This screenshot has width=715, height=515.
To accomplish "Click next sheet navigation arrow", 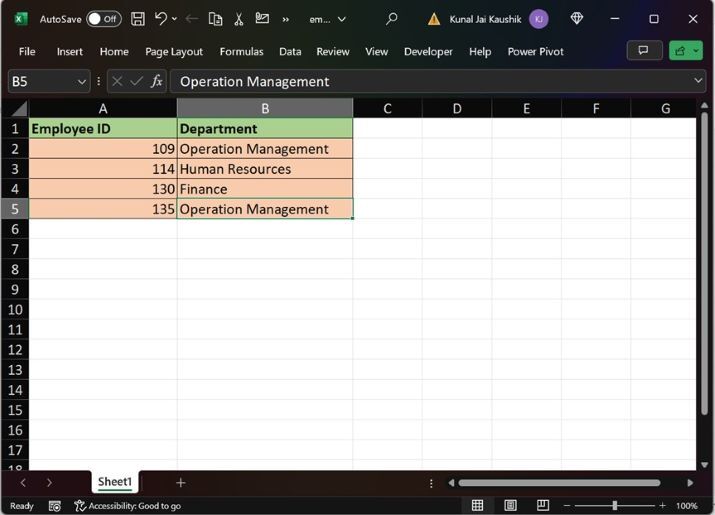I will pyautogui.click(x=49, y=482).
